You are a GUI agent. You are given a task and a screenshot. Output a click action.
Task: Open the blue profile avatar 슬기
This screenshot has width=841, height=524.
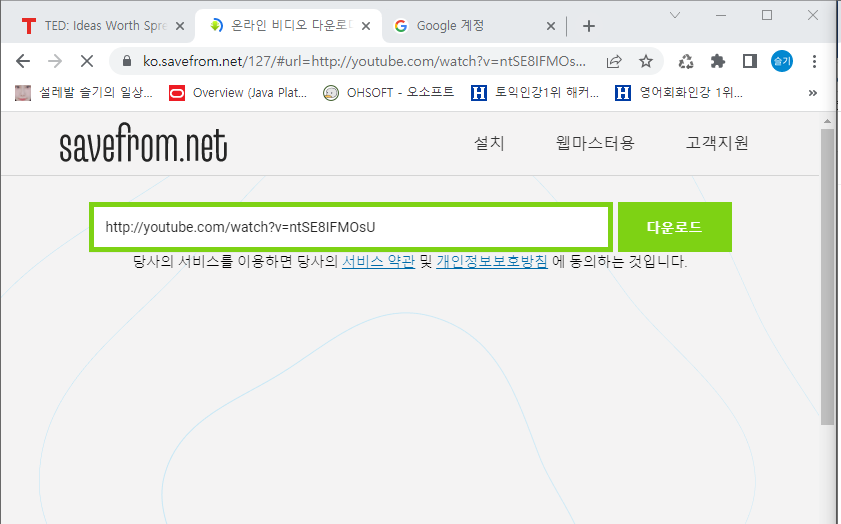pyautogui.click(x=782, y=61)
